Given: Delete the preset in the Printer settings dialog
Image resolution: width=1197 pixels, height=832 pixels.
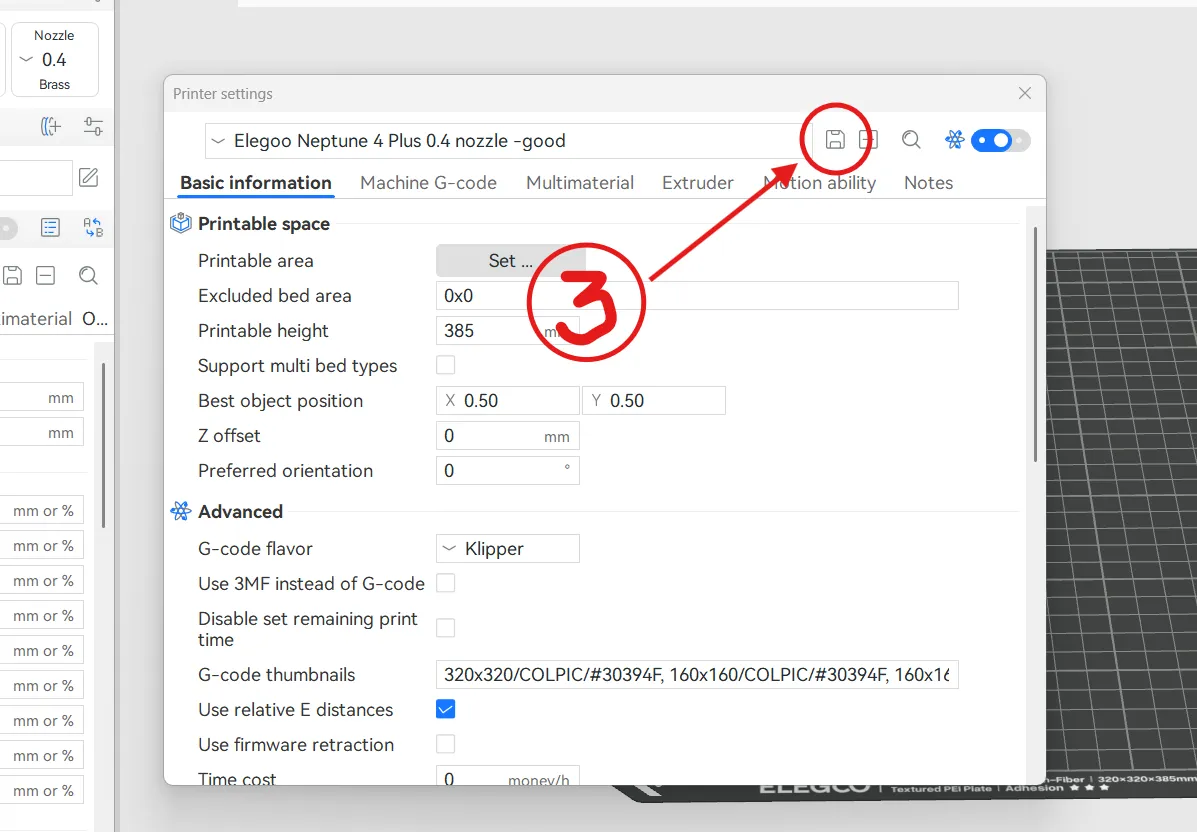Looking at the screenshot, I should (x=868, y=140).
